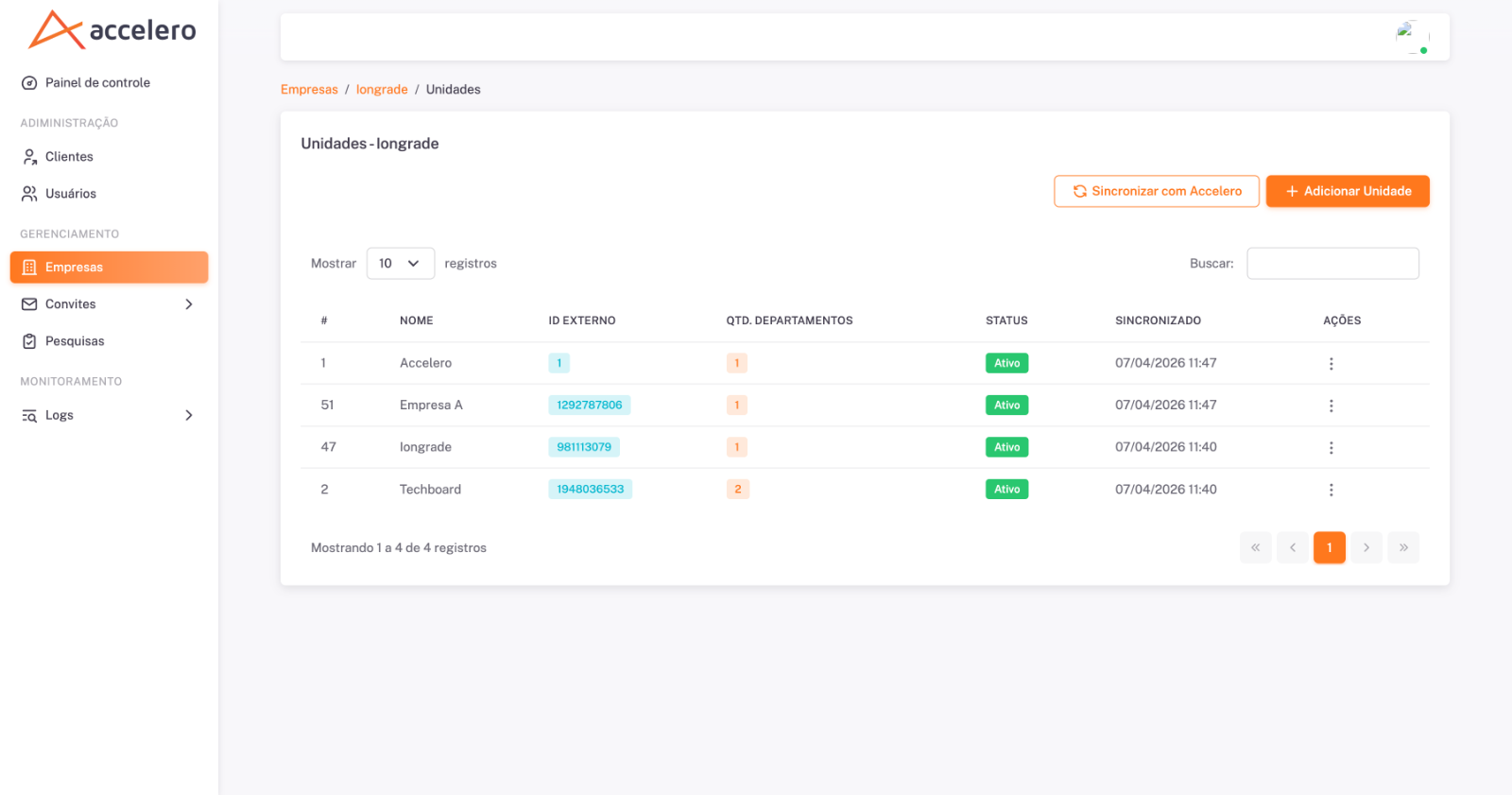The image size is (1512, 795).
Task: Open actions menu for Accelero row
Action: coord(1331,364)
